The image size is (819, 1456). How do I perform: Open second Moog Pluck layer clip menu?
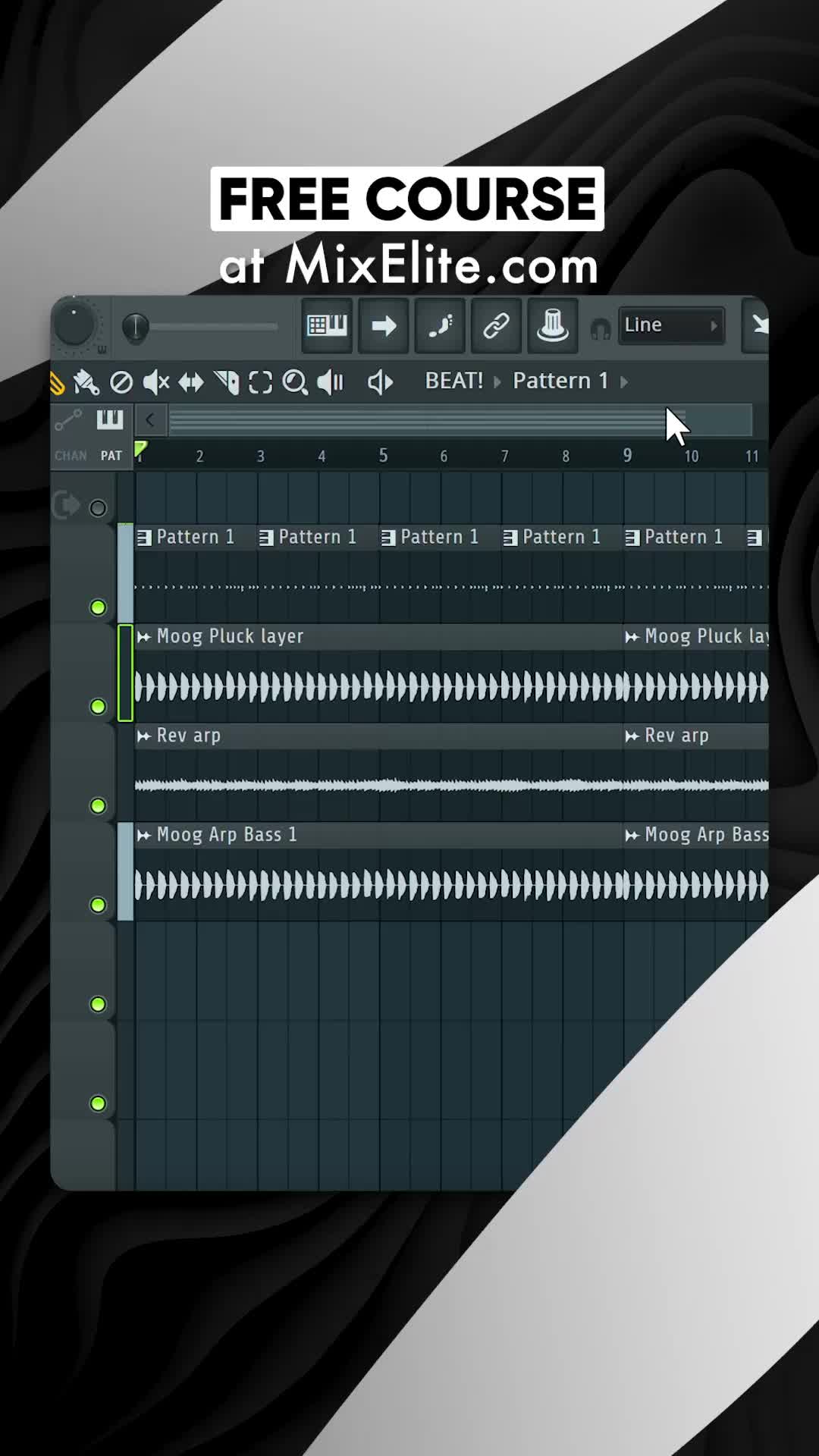(632, 637)
